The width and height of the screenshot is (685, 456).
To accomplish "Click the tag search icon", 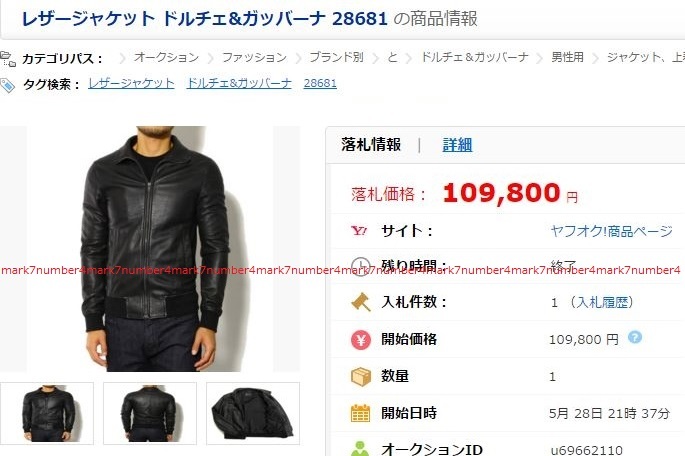I will click(7, 85).
